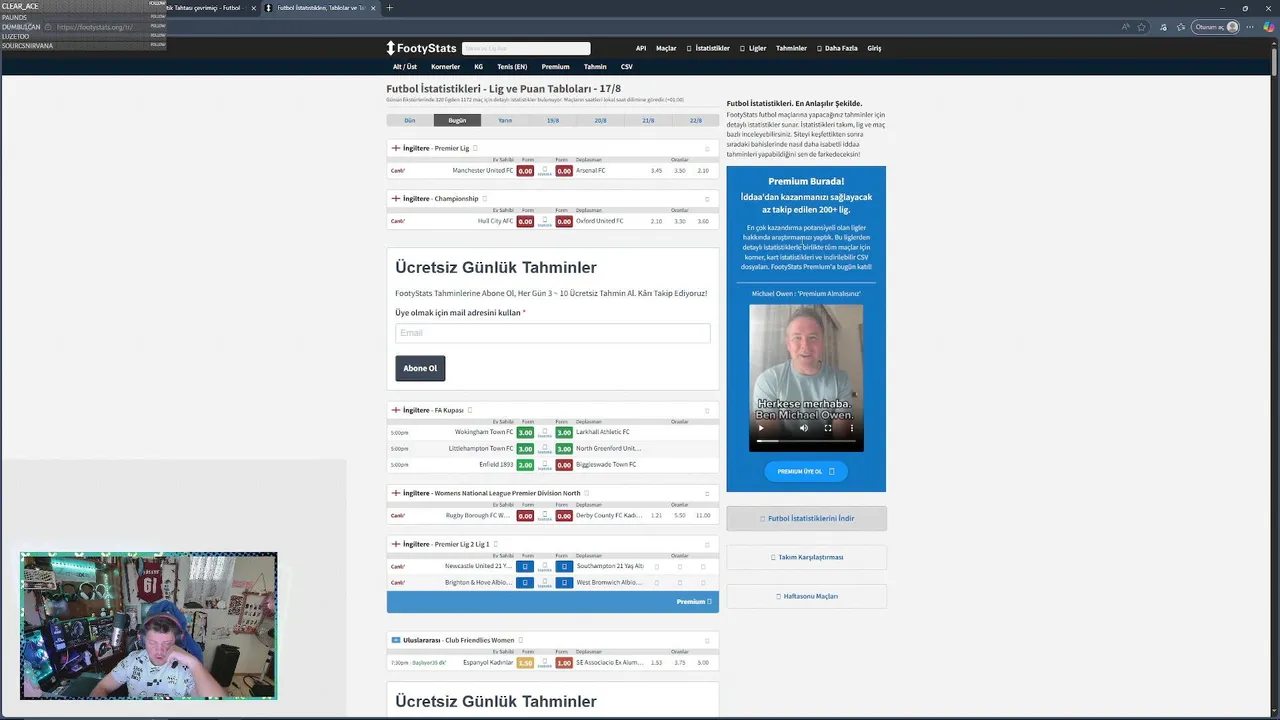Collapse the İngiltere Championship section
This screenshot has height=720, width=1280.
[x=707, y=199]
